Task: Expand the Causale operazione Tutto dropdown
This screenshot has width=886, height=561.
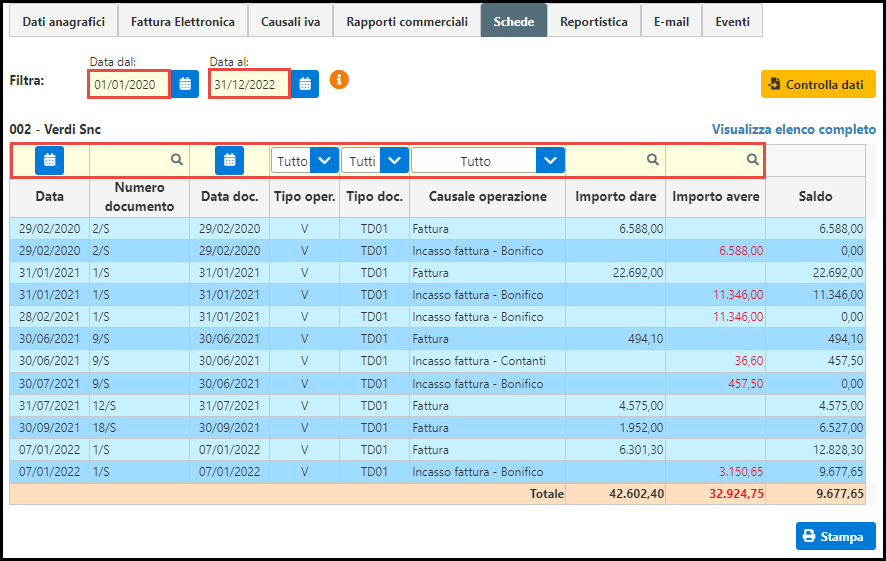Action: point(550,160)
